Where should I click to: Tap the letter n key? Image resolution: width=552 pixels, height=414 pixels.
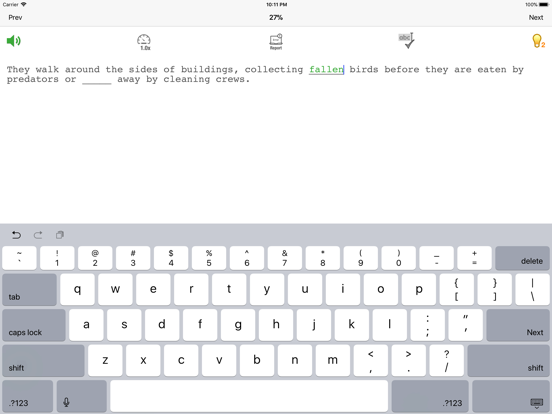pos(295,361)
